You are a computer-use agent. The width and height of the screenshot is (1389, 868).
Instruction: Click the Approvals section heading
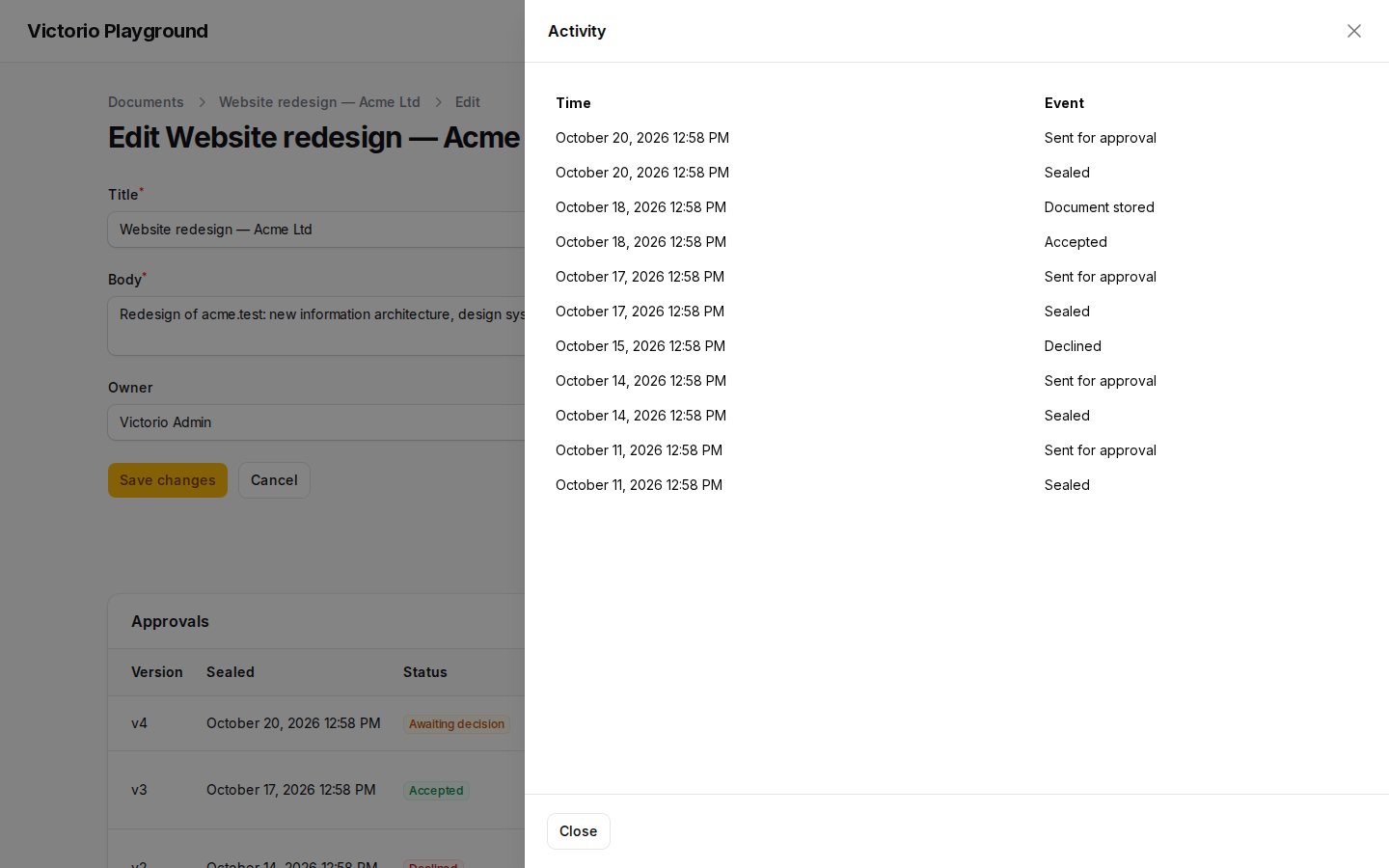pos(170,621)
